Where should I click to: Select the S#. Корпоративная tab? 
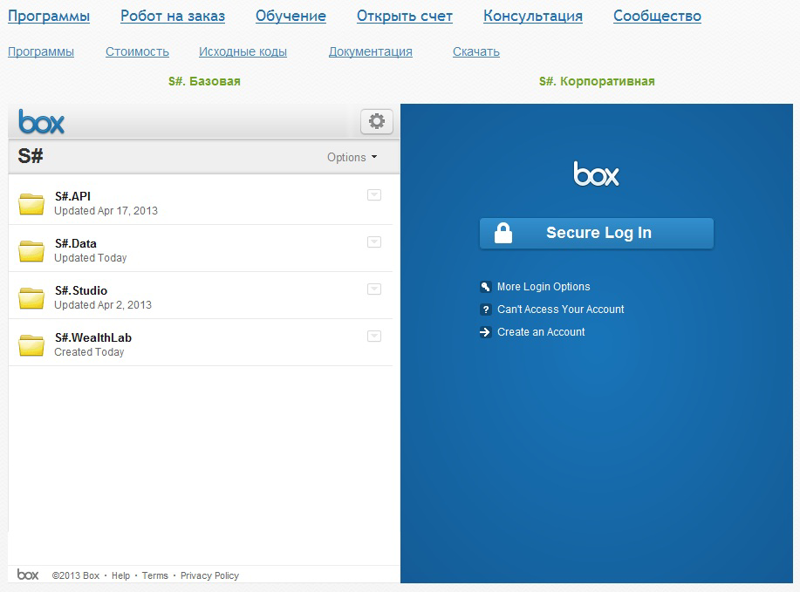[x=597, y=81]
